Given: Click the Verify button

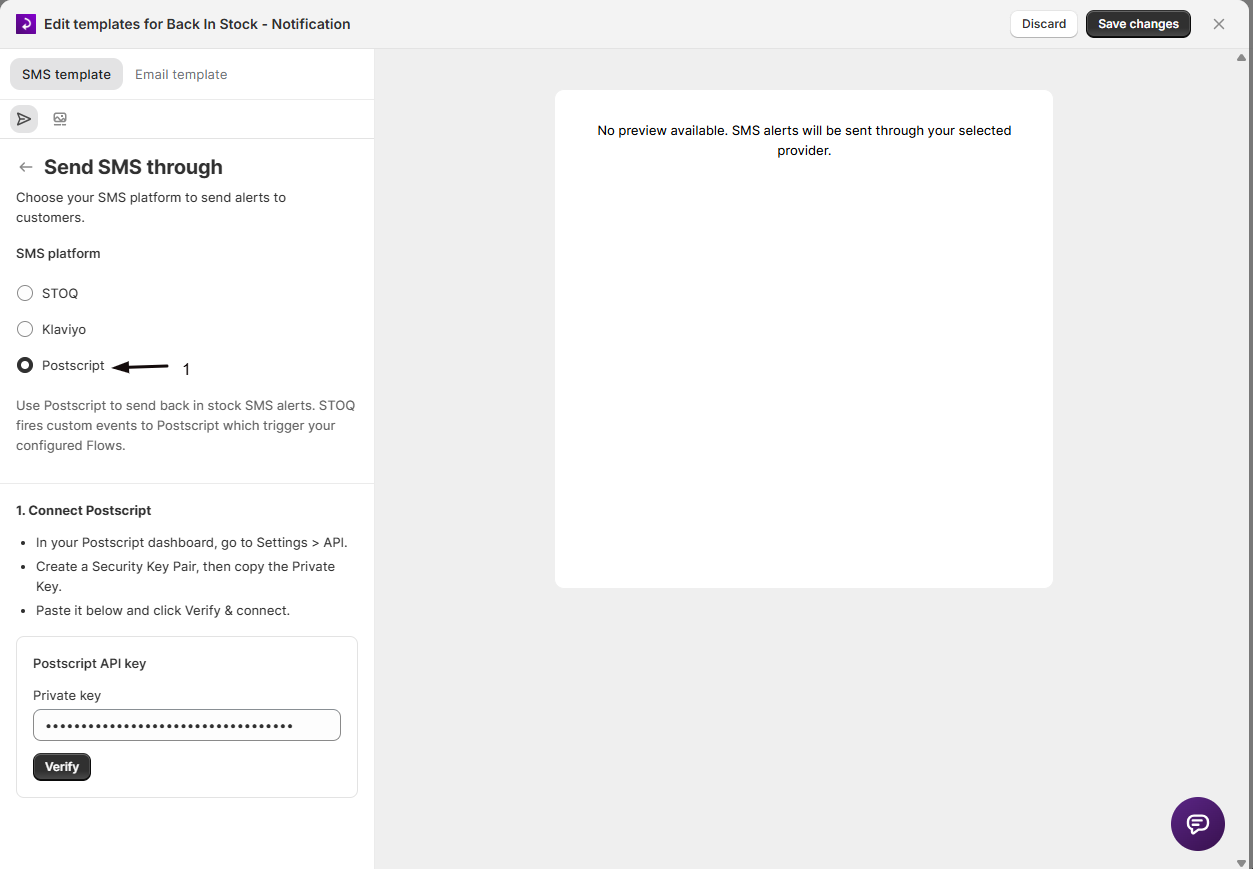Looking at the screenshot, I should (62, 767).
